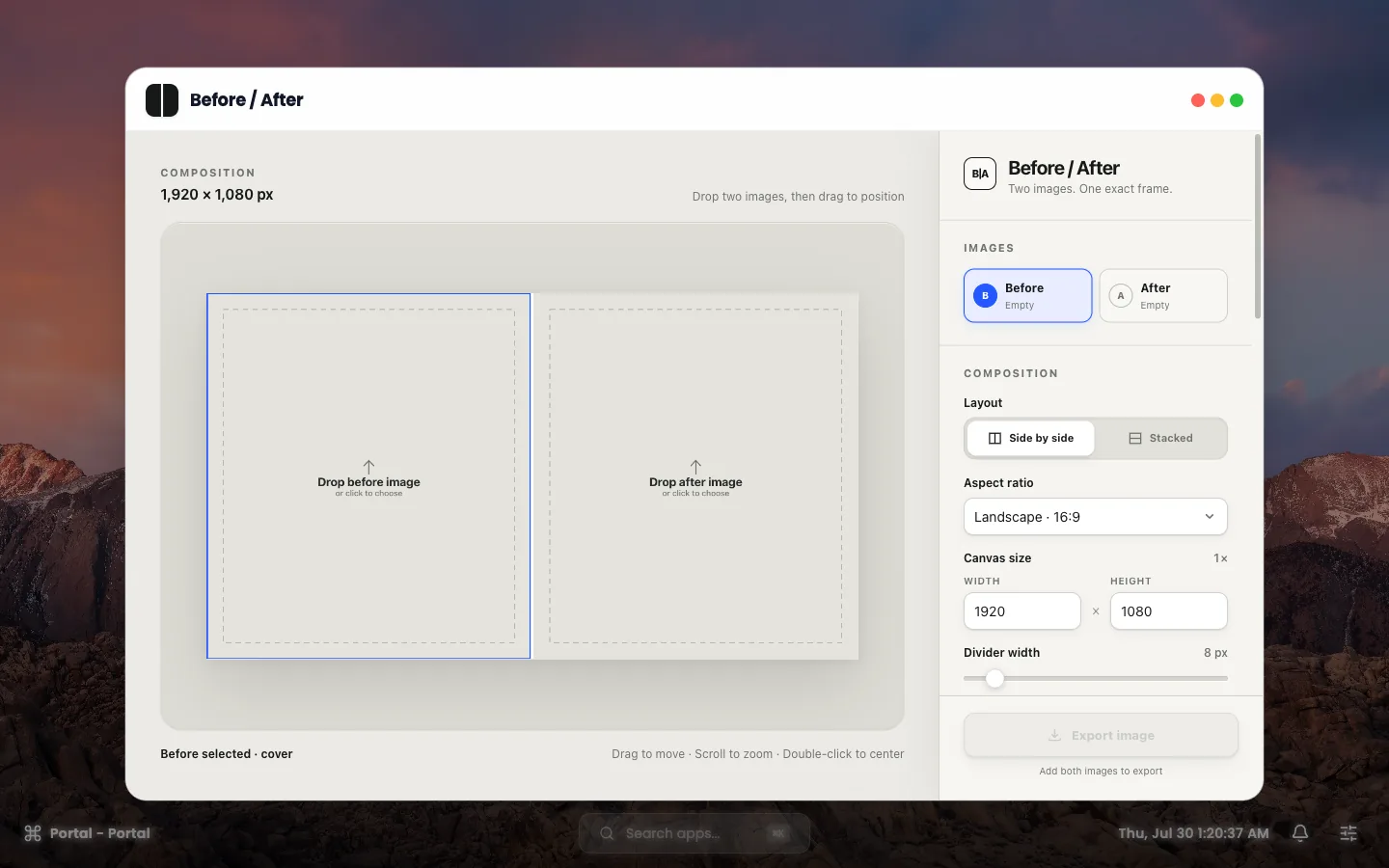Select the After image slot
Viewport: 1389px width, 868px height.
click(x=1163, y=295)
